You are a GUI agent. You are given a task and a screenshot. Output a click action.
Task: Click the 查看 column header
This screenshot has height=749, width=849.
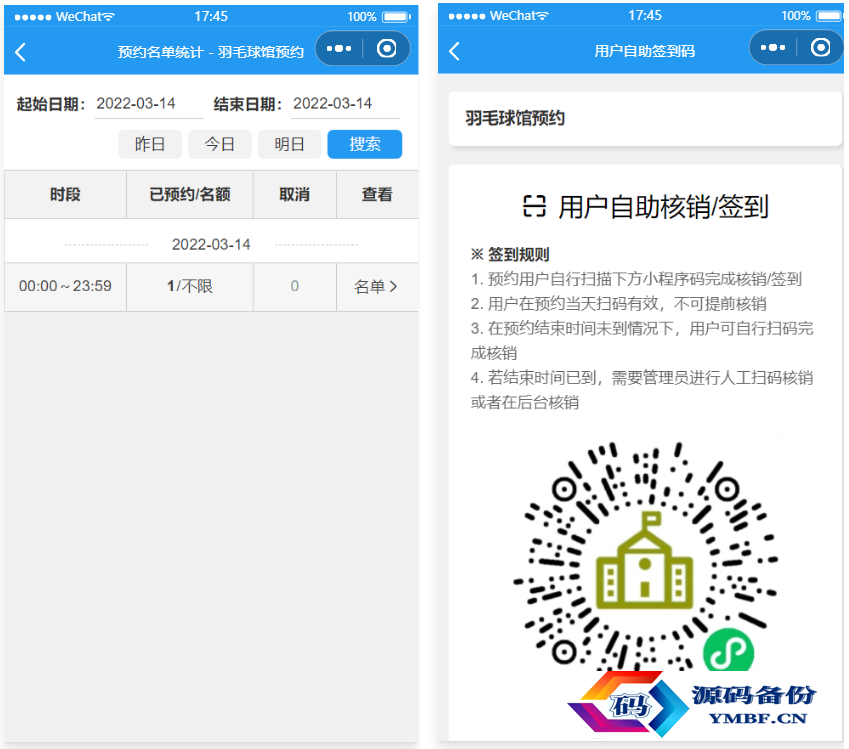377,194
